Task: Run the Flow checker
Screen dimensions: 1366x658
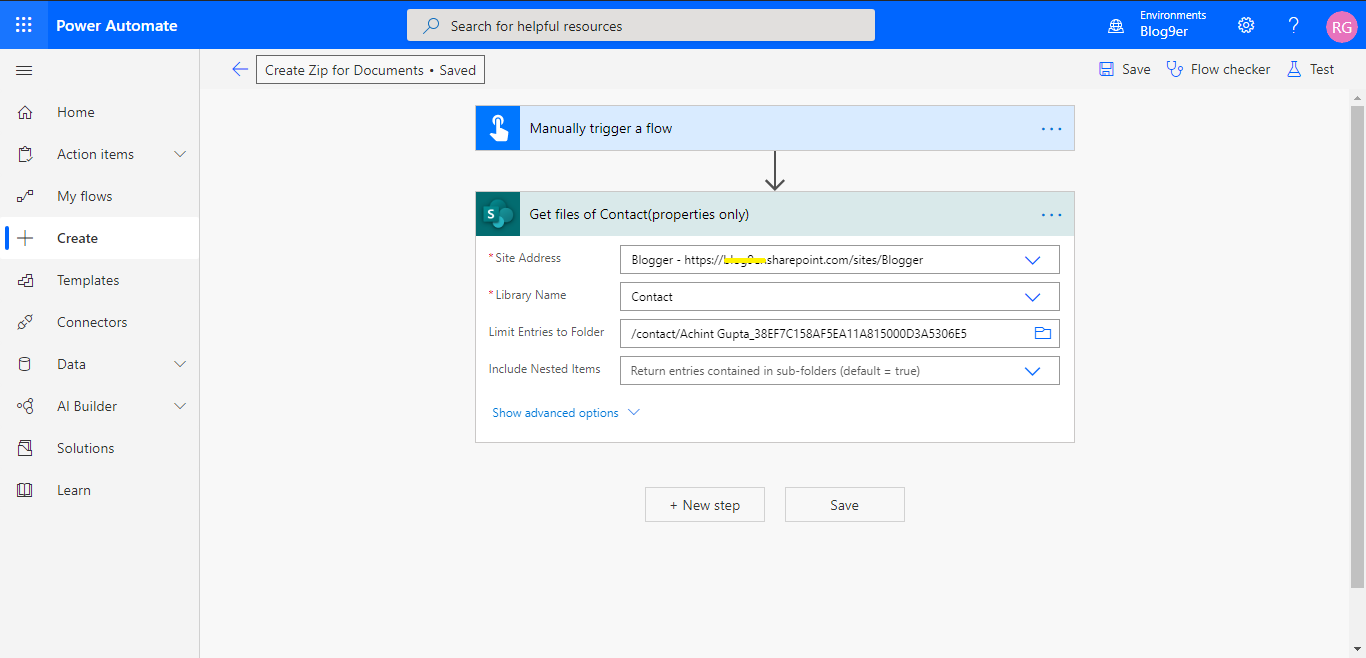Action: (1218, 68)
